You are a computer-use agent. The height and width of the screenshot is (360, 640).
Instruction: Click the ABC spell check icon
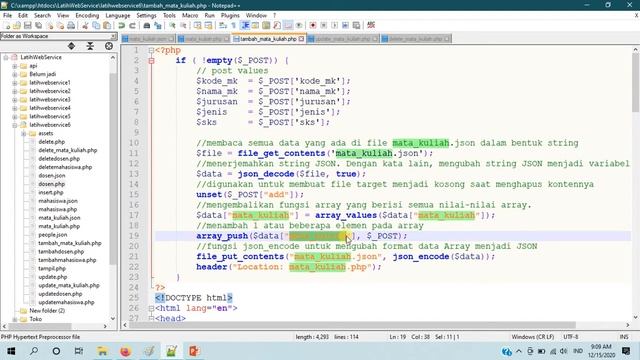point(371,25)
